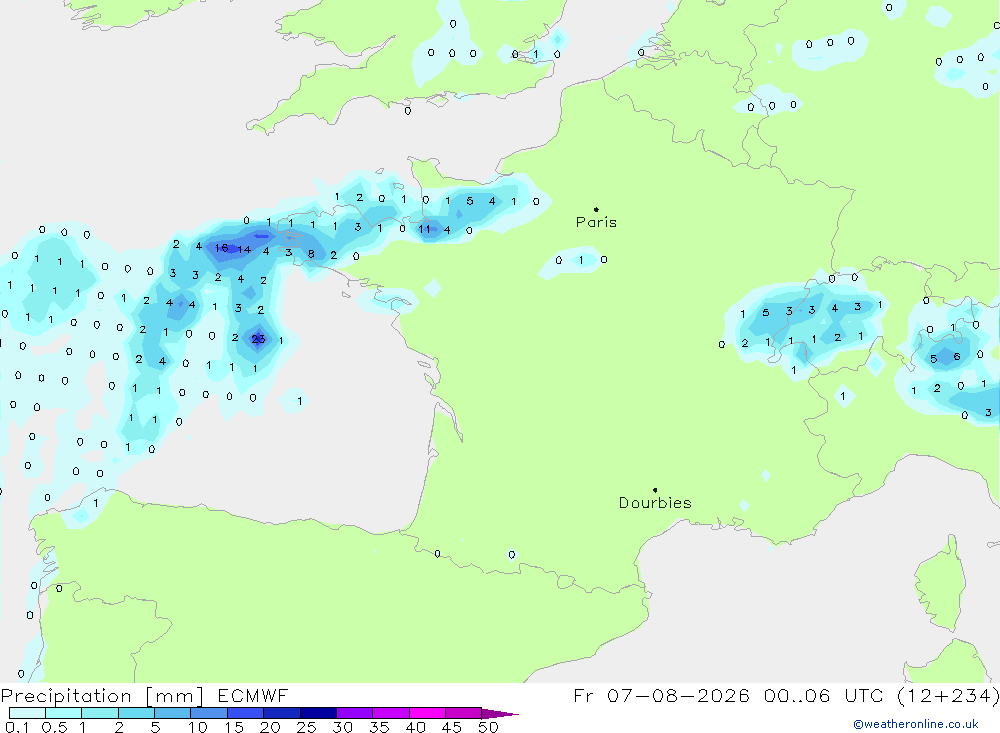
Task: Pick the 5–10 mm legend swatch
Action: (x=173, y=713)
